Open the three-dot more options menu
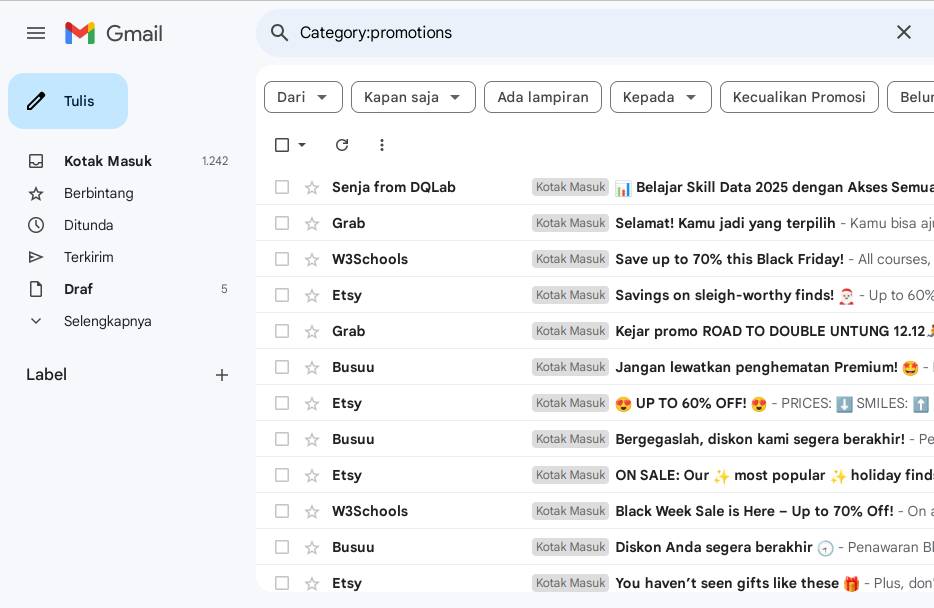Viewport: 934px width, 608px height. 382,145
